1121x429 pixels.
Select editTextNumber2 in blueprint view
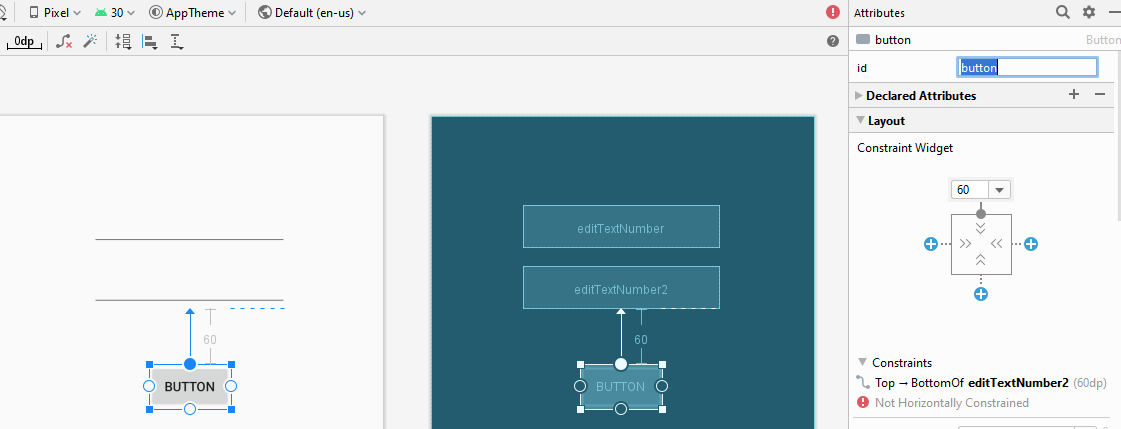[x=621, y=287]
